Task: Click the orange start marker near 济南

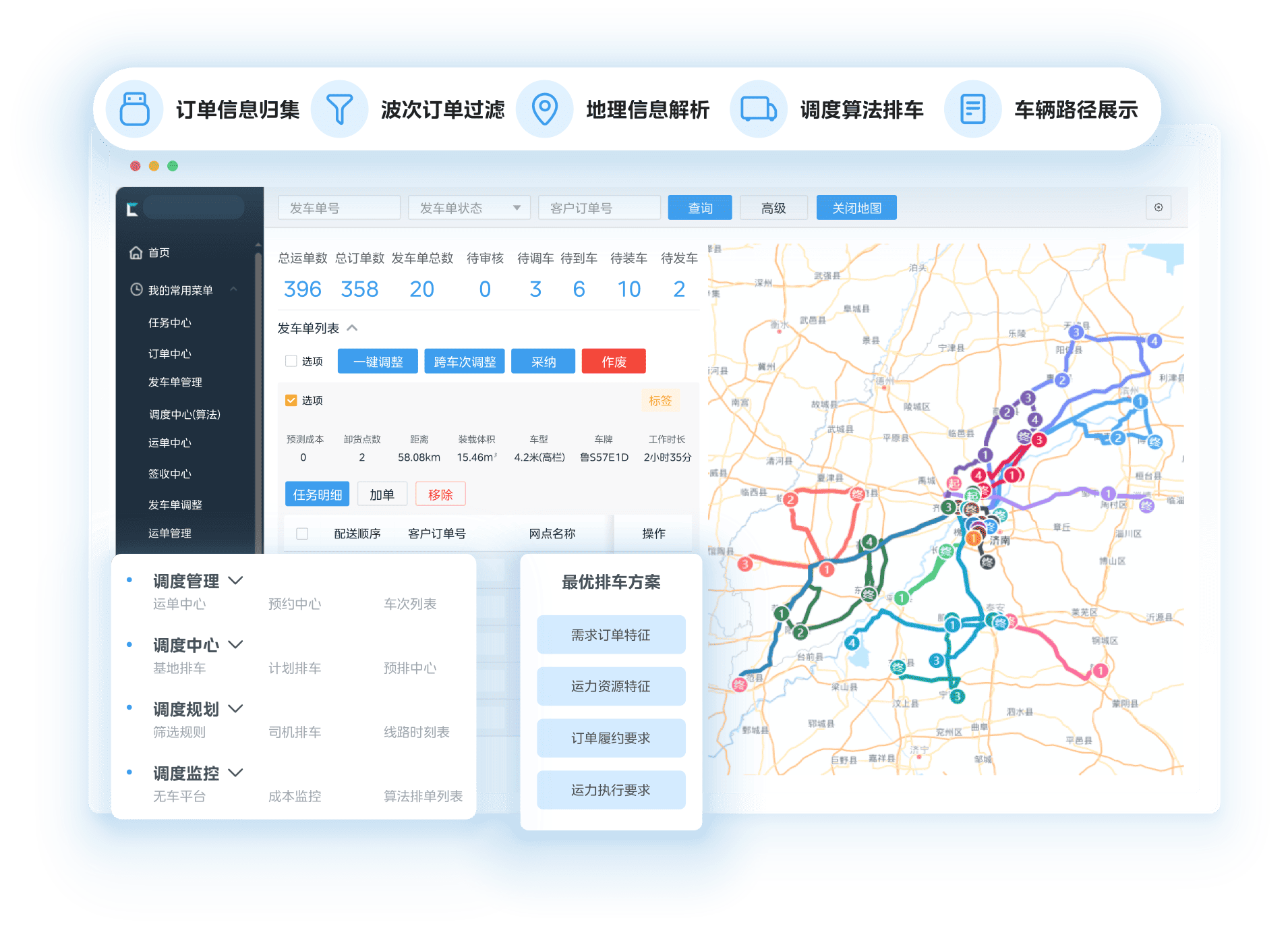Action: pos(973,538)
